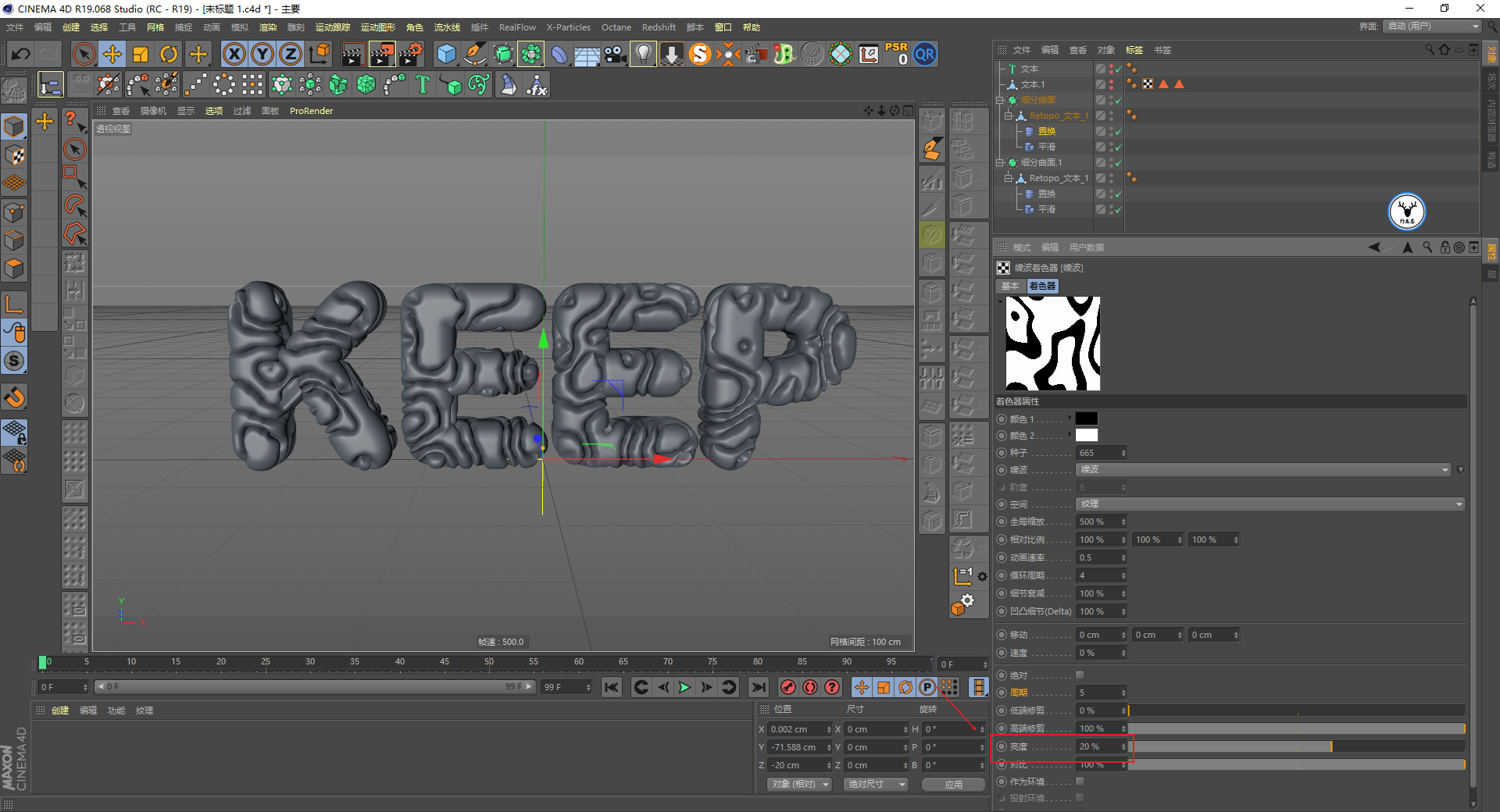
Task: Click the noise shader preview thumbnail
Action: tap(1052, 344)
